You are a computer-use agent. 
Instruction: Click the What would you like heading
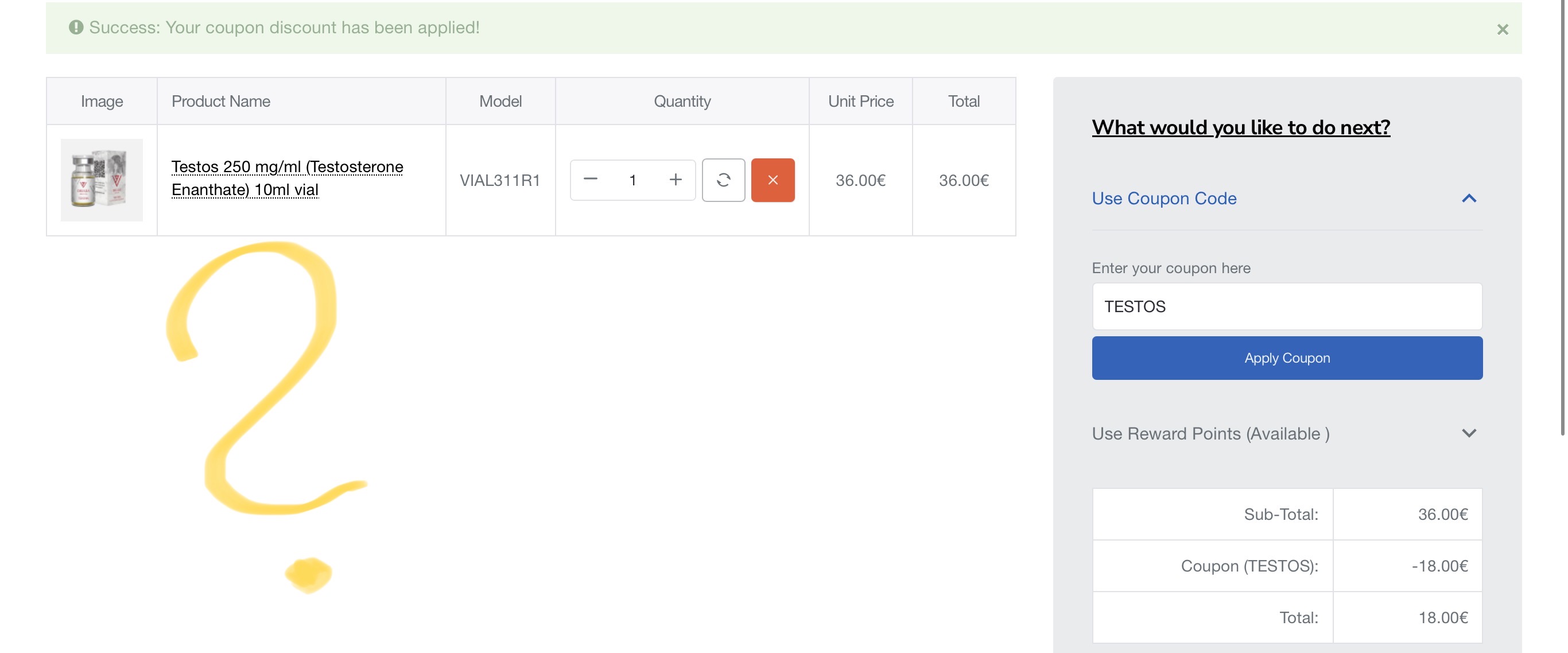(1240, 127)
